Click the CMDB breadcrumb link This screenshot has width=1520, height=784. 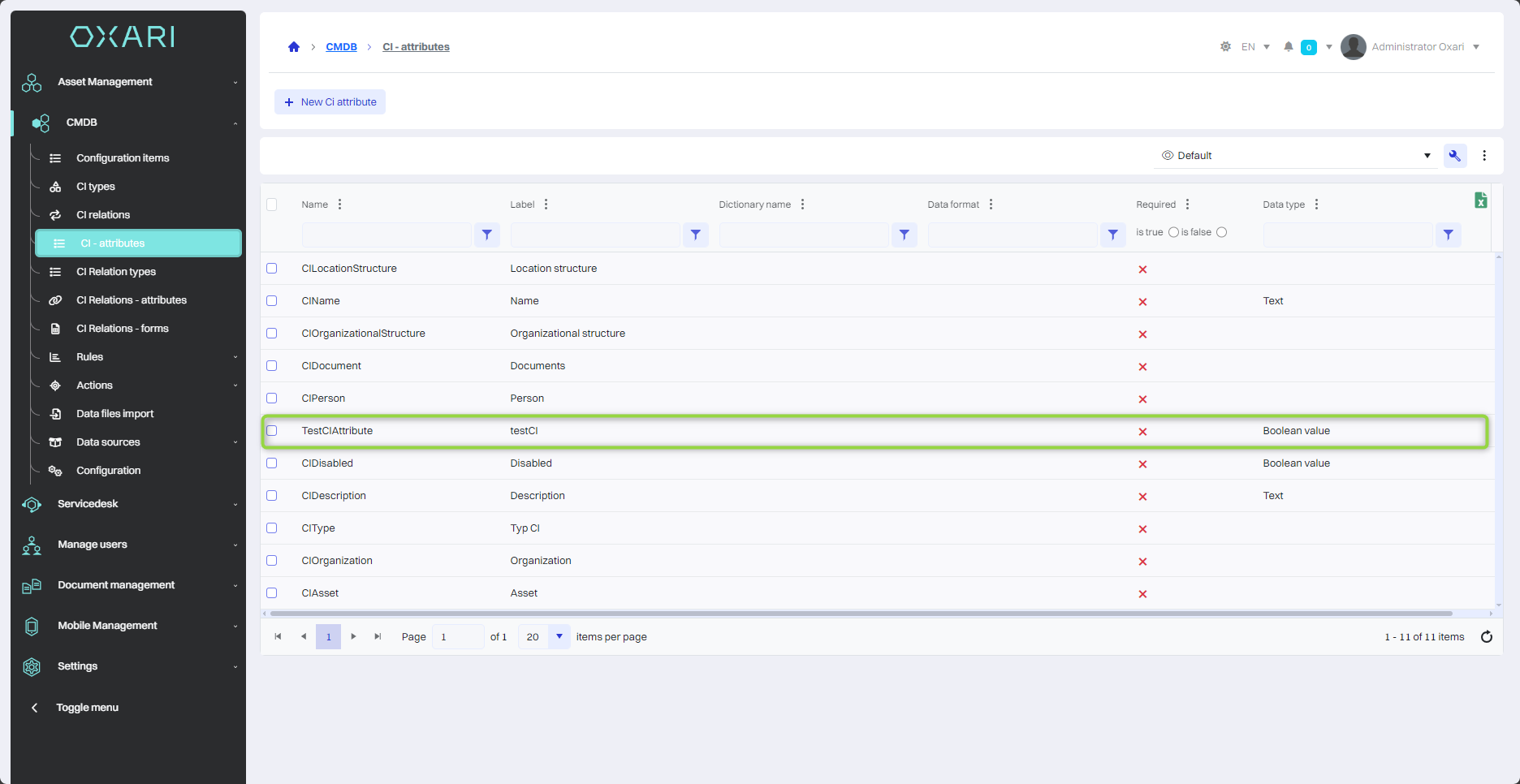(x=341, y=47)
